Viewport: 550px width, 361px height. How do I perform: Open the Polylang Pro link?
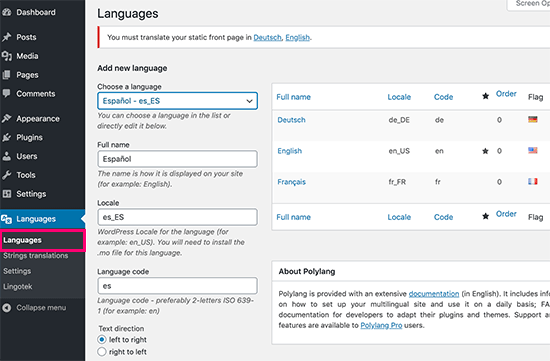381,326
